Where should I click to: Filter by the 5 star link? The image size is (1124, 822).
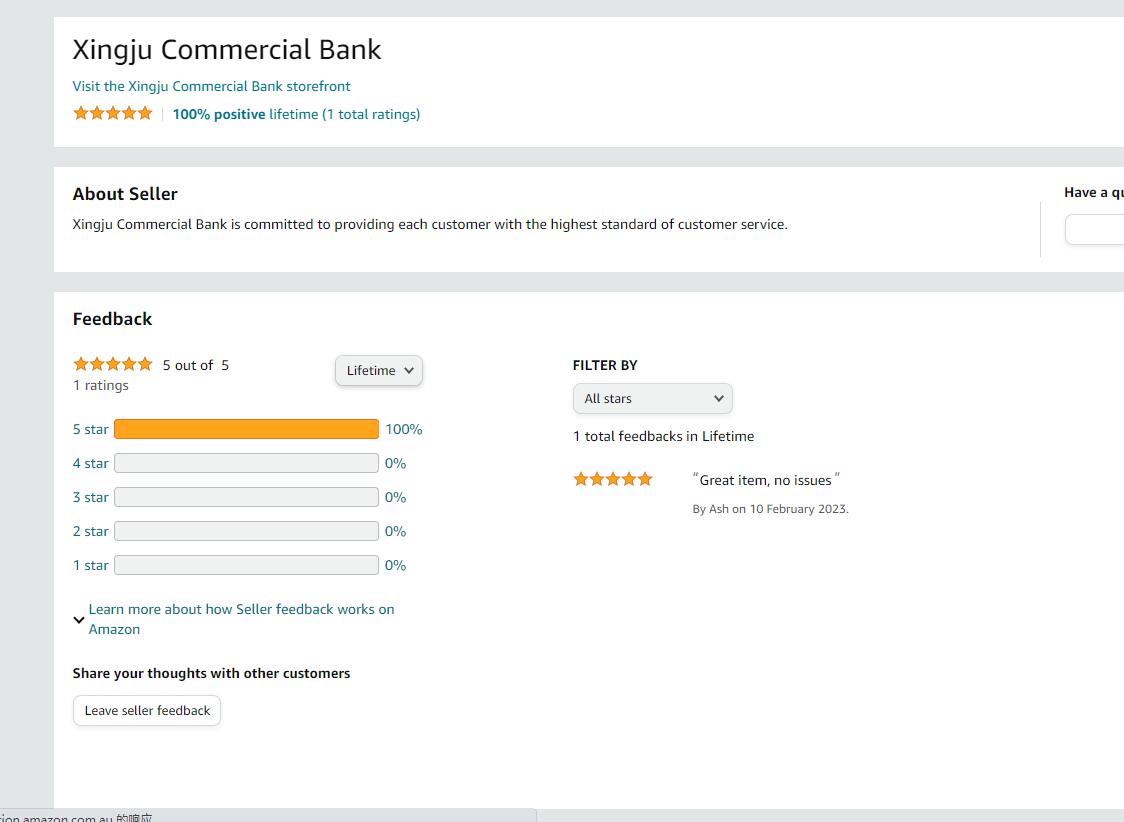point(90,429)
